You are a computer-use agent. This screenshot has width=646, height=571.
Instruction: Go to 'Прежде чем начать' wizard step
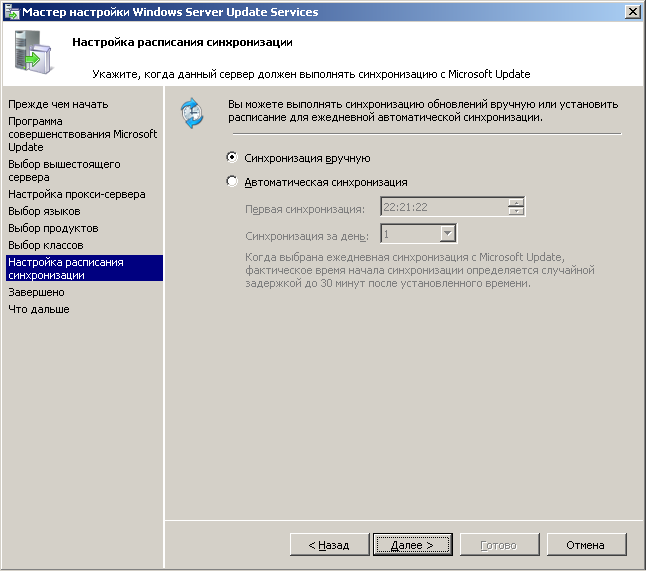tap(58, 104)
